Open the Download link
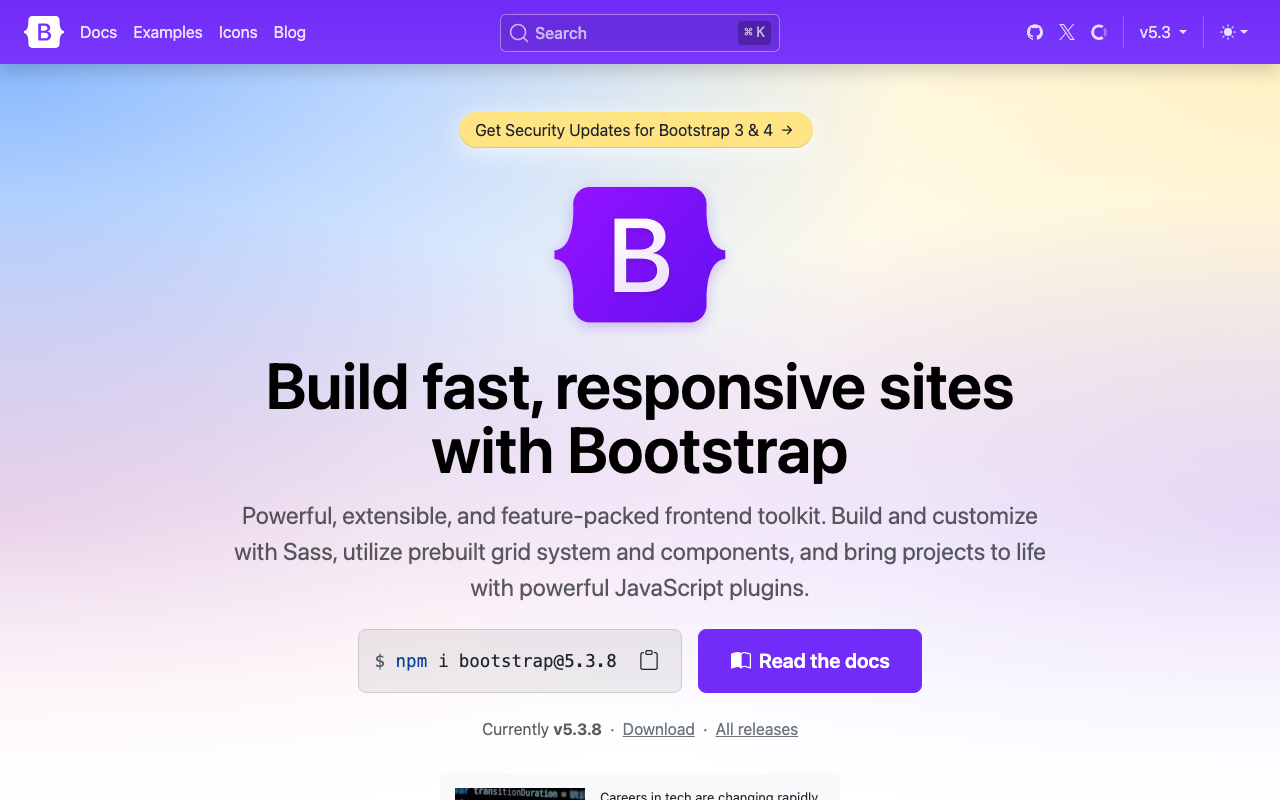Viewport: 1280px width, 800px height. (658, 729)
